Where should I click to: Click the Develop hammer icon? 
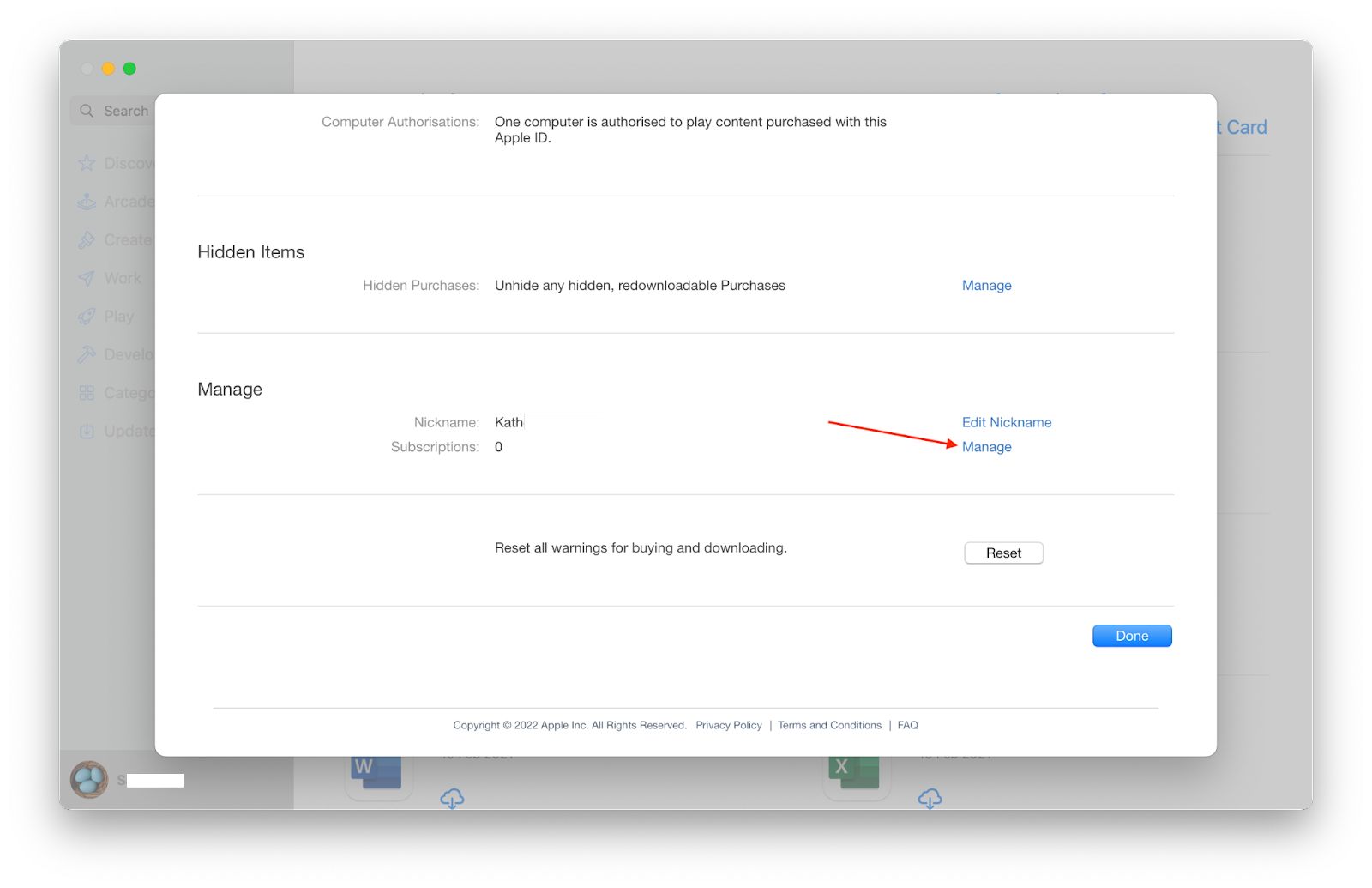pyautogui.click(x=87, y=353)
